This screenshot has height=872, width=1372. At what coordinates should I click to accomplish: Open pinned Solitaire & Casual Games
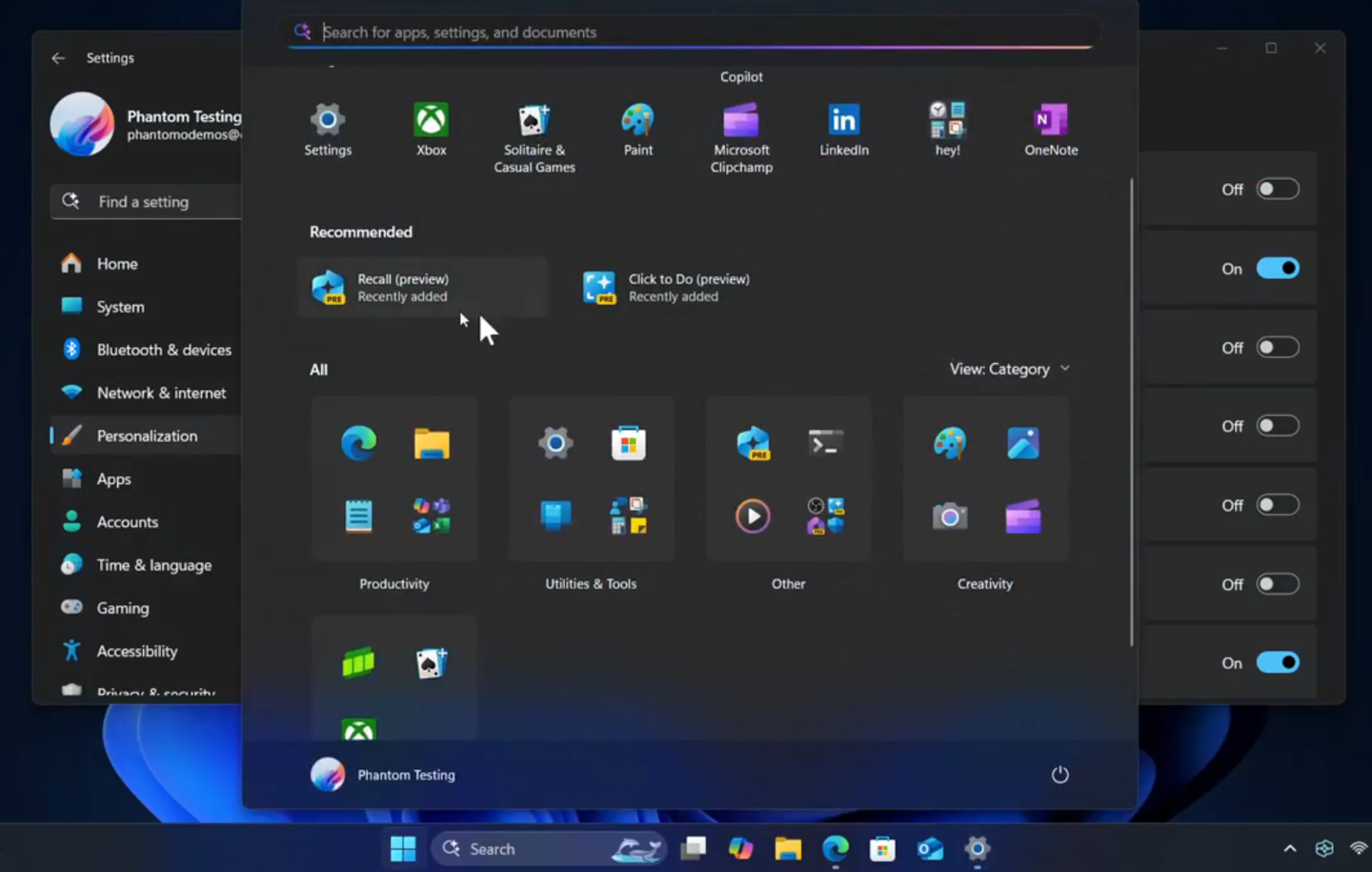535,138
